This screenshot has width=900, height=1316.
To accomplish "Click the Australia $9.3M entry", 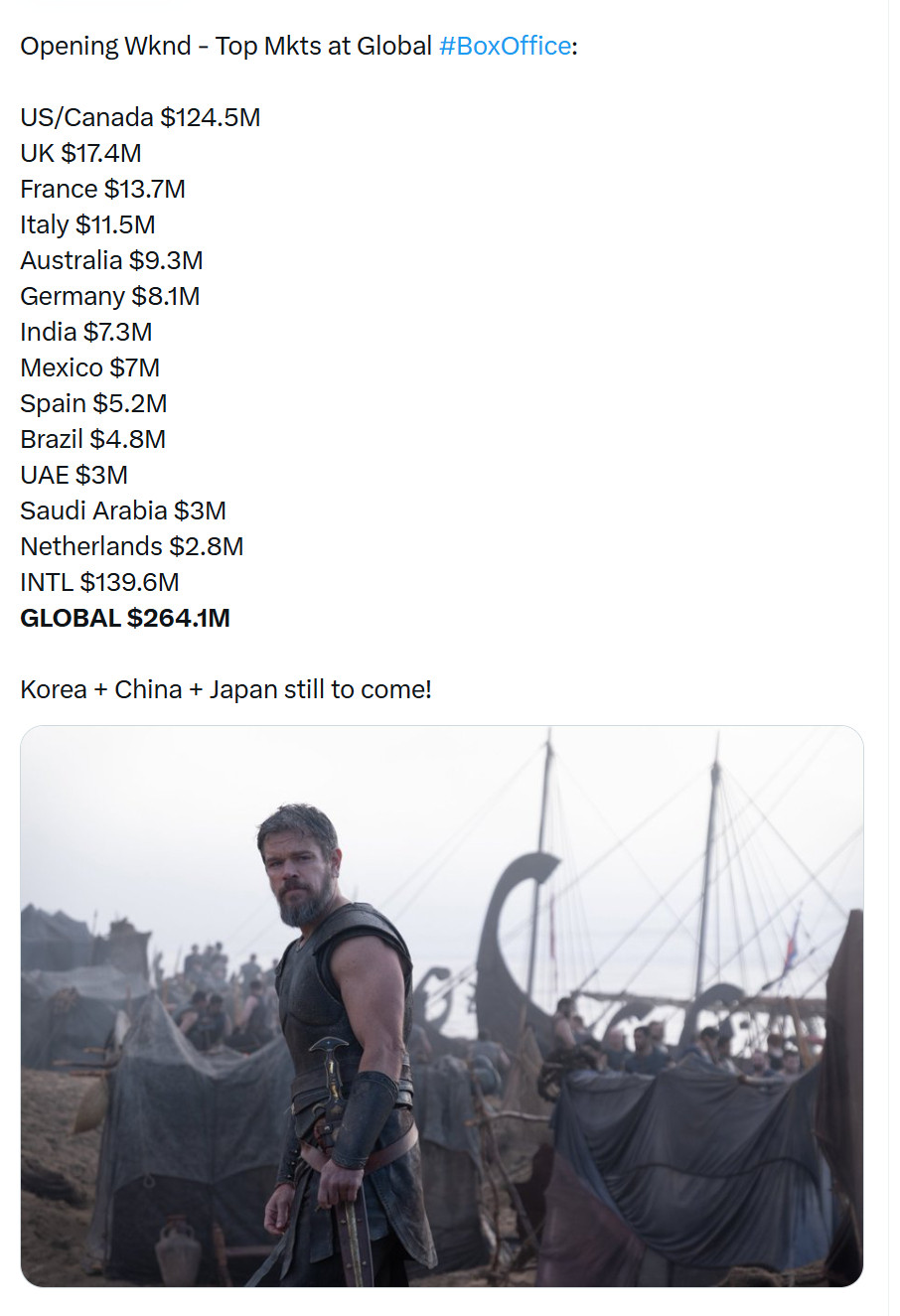I will pyautogui.click(x=111, y=260).
